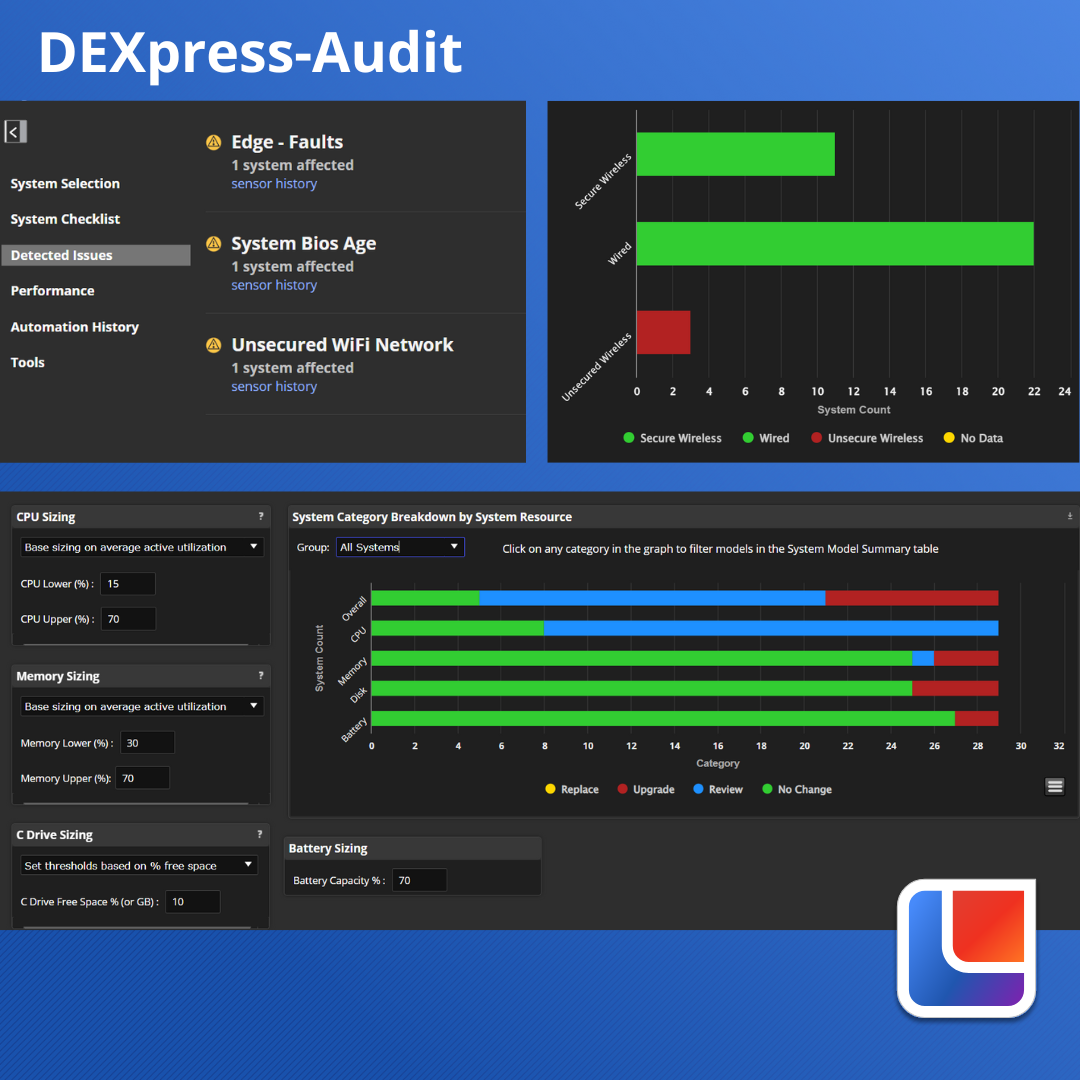
Task: Click the Unsecured Wireless red bar
Action: point(663,332)
